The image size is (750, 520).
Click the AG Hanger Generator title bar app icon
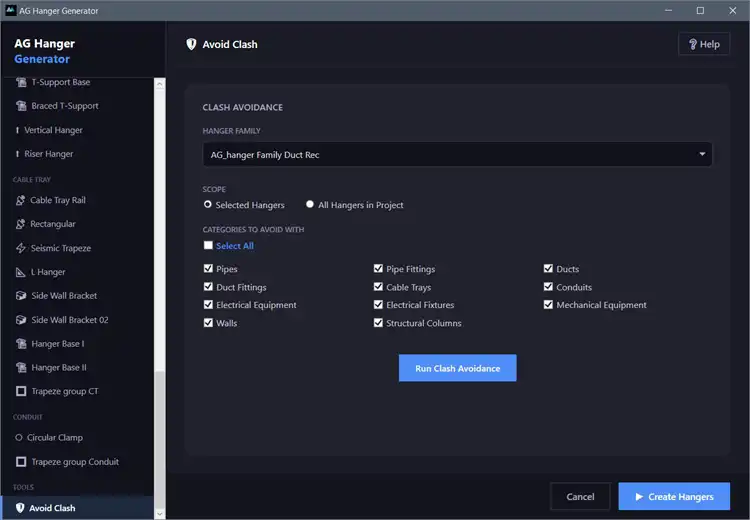point(11,10)
